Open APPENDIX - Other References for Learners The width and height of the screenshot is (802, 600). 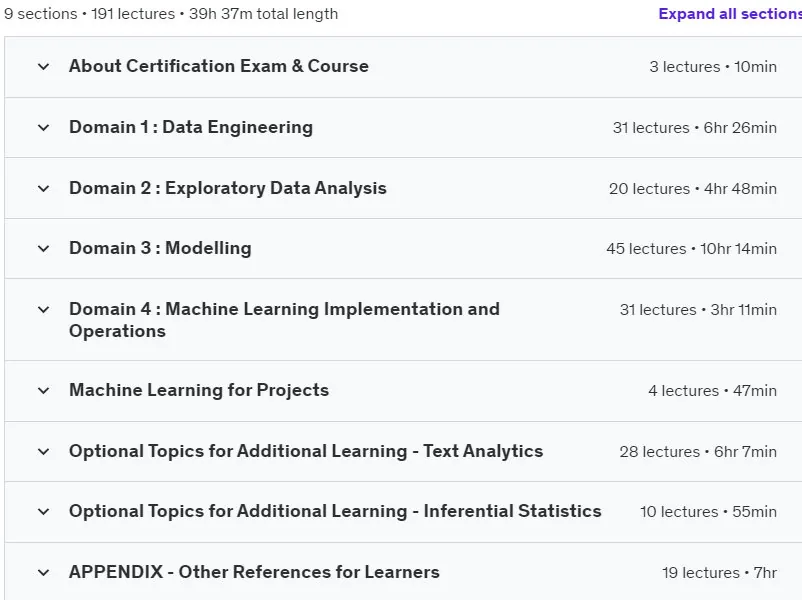point(254,572)
